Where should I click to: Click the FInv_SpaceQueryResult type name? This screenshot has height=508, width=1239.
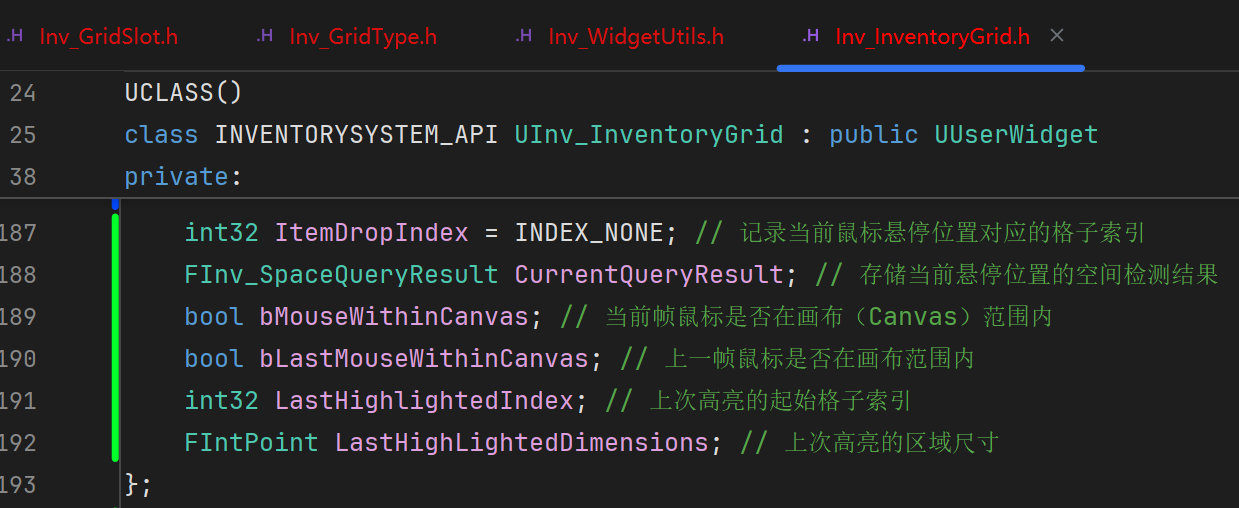(341, 275)
